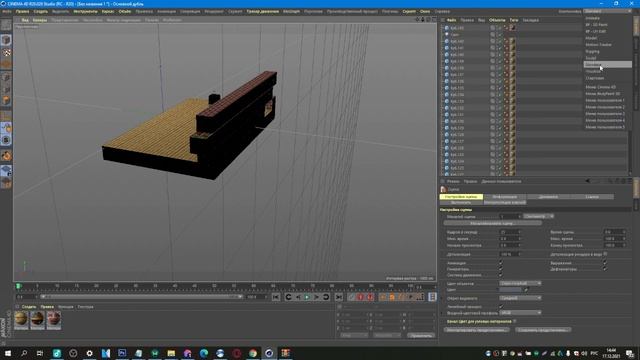Switch to Polygons mode icon
This screenshot has width=640, height=360.
tap(6, 100)
